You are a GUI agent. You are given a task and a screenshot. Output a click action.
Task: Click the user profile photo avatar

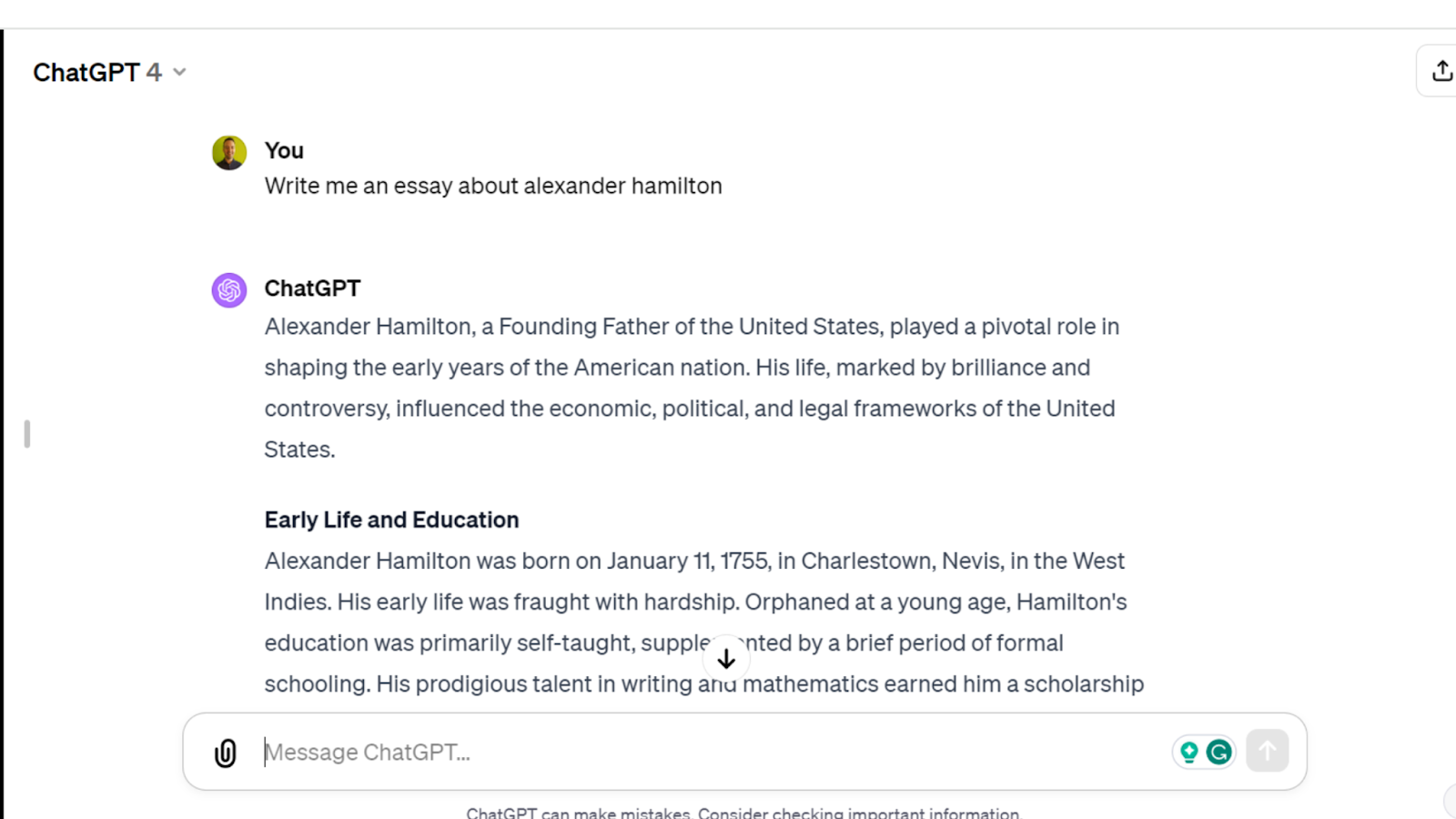[229, 153]
